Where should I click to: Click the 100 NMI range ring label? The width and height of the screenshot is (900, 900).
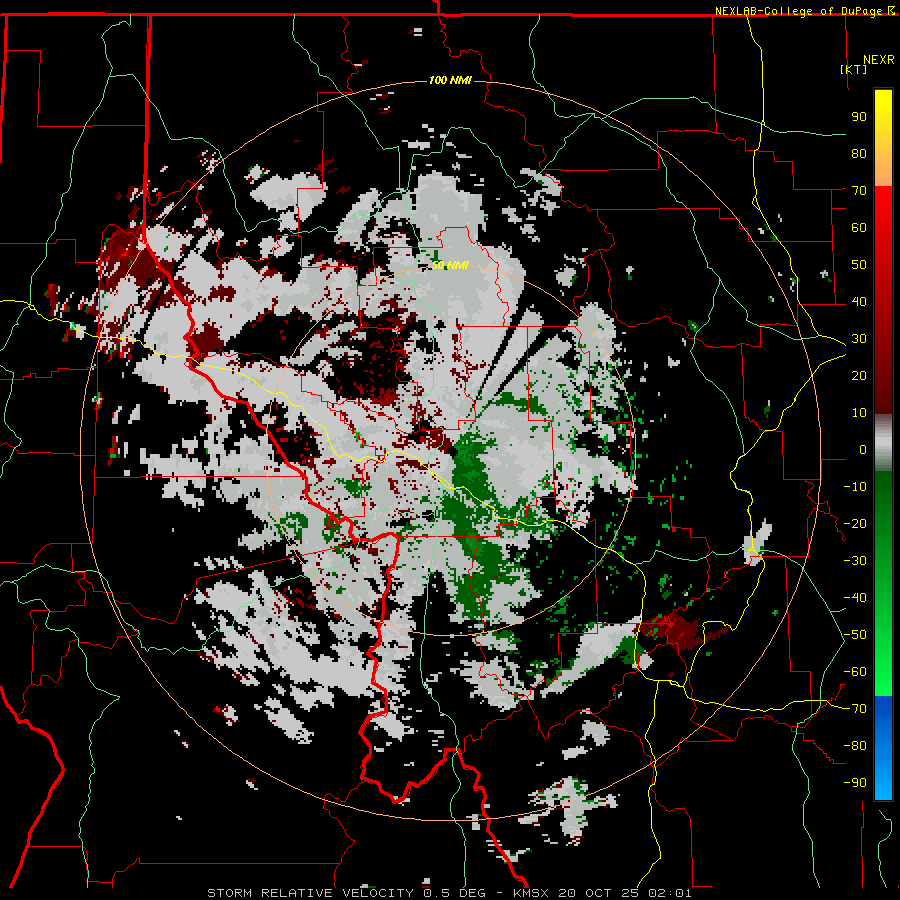click(450, 80)
